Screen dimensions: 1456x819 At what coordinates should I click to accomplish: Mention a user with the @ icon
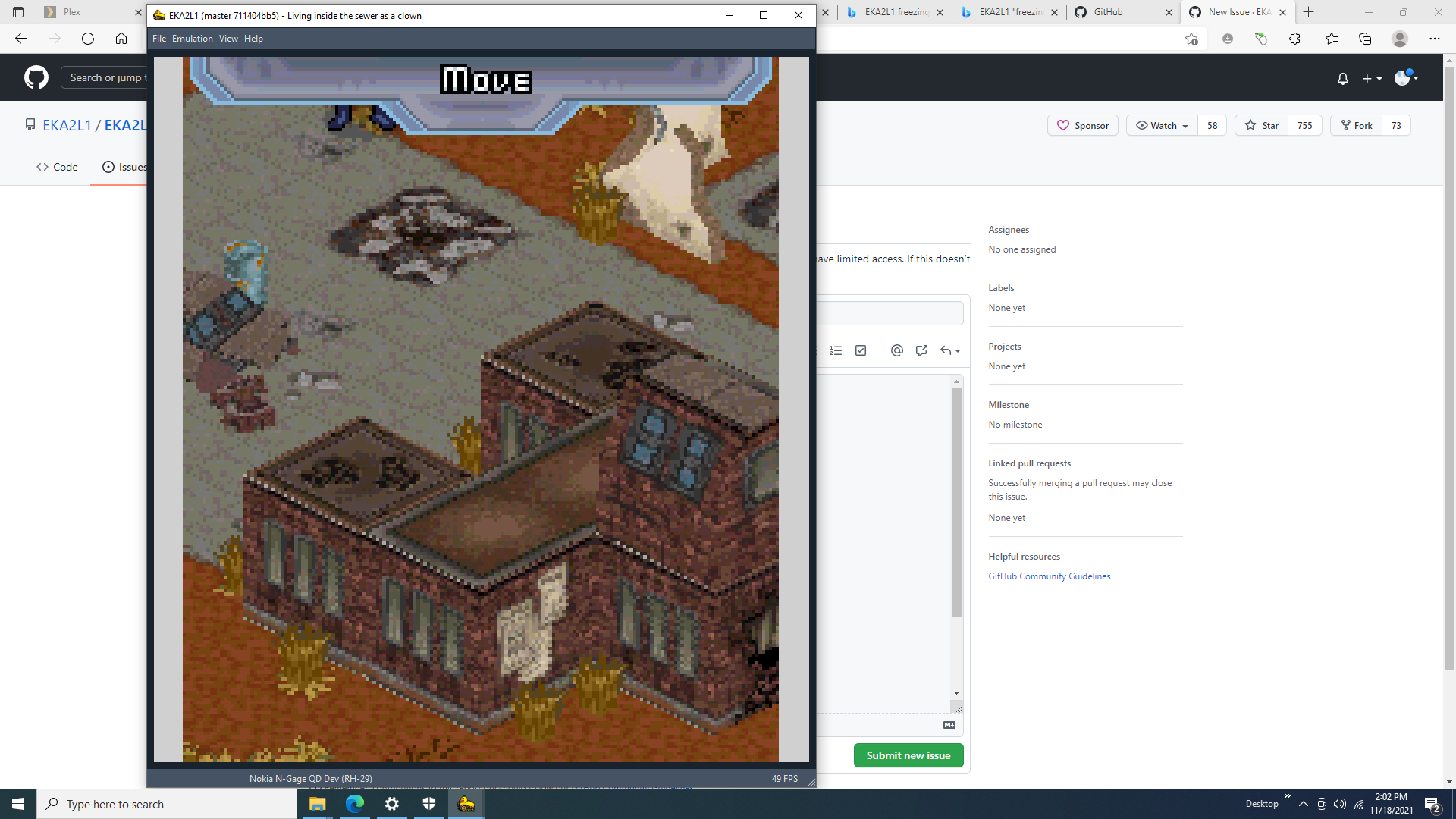pos(897,350)
